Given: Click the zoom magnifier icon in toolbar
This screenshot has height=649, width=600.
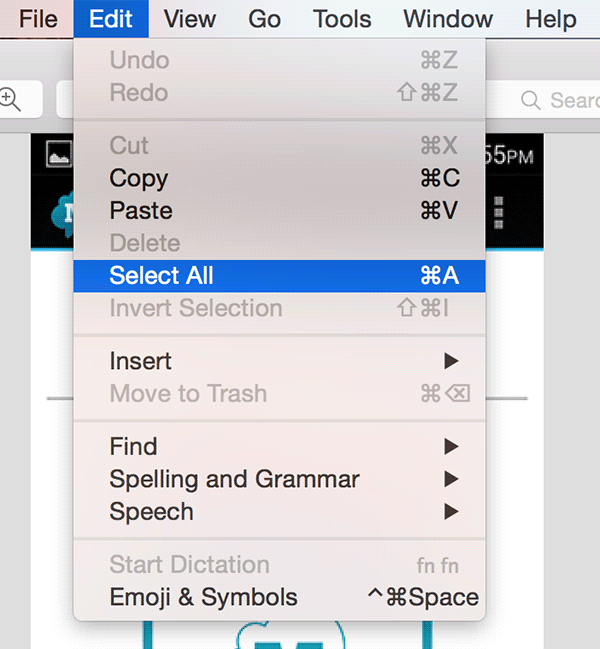Looking at the screenshot, I should click(11, 98).
